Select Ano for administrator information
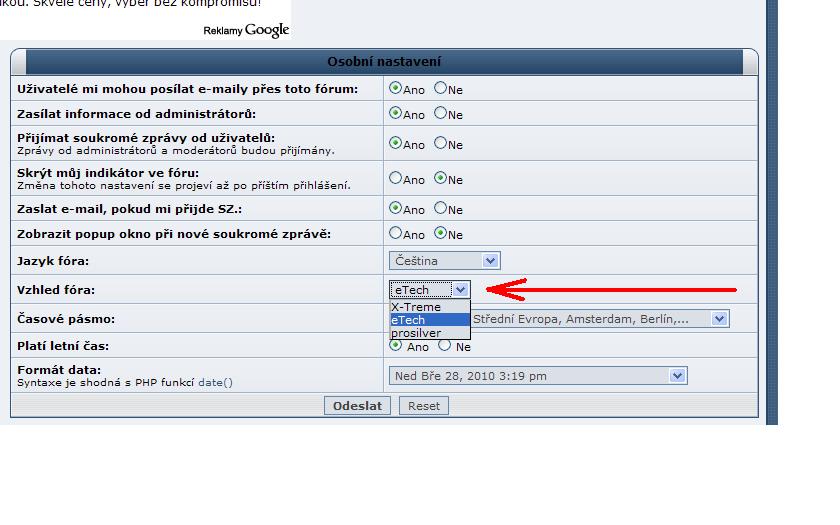840x525 pixels. [x=395, y=114]
